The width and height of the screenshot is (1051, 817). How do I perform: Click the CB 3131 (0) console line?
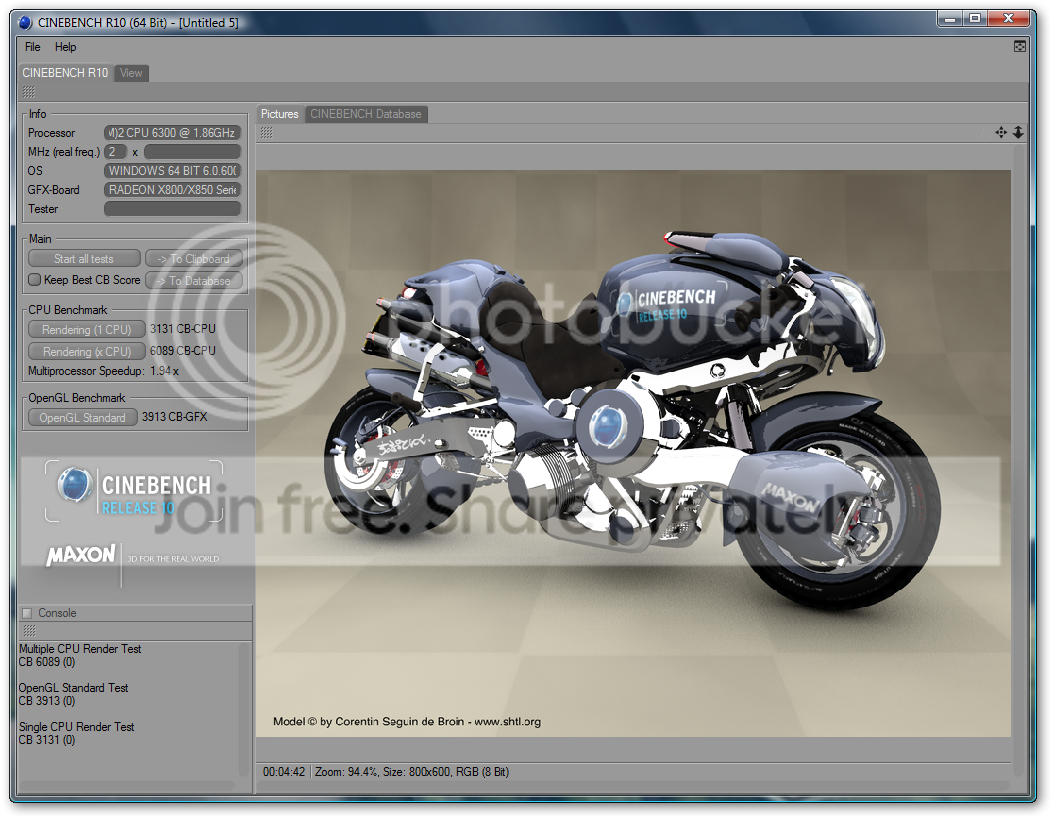coord(47,740)
